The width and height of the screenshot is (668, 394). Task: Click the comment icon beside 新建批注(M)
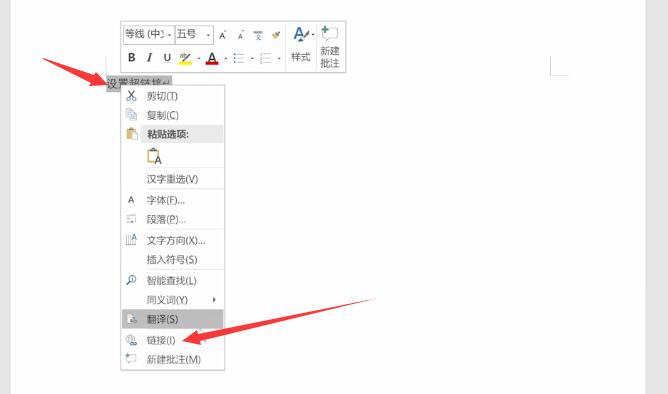(131, 359)
